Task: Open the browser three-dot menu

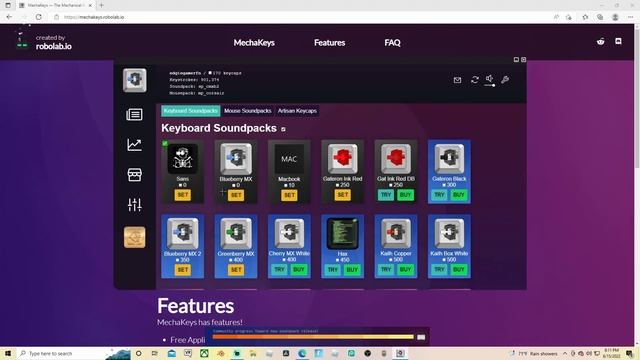Action: coord(631,17)
